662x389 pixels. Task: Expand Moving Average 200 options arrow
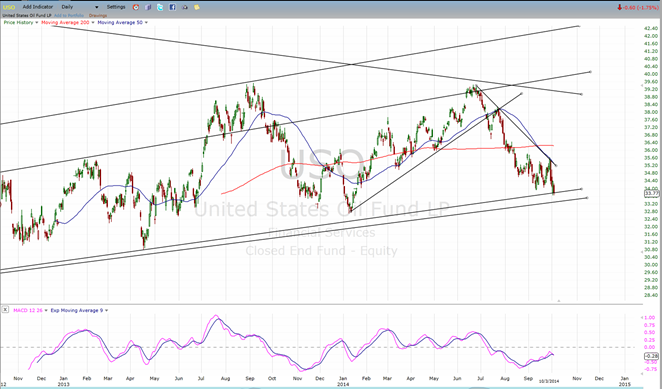[93, 22]
